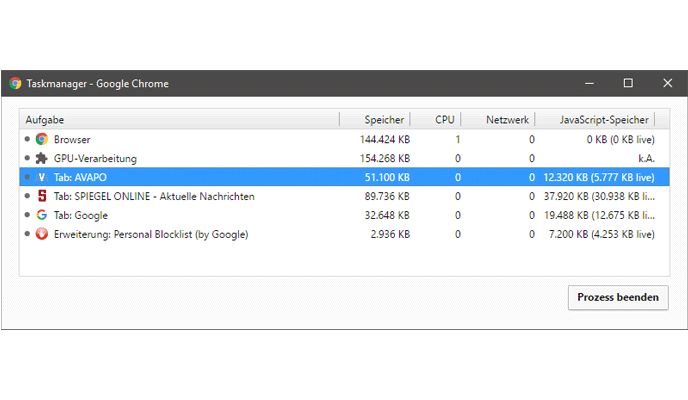Screen dimensions: 688x400
Task: Click the SPIEGEL ONLINE favicon
Action: 42,196
